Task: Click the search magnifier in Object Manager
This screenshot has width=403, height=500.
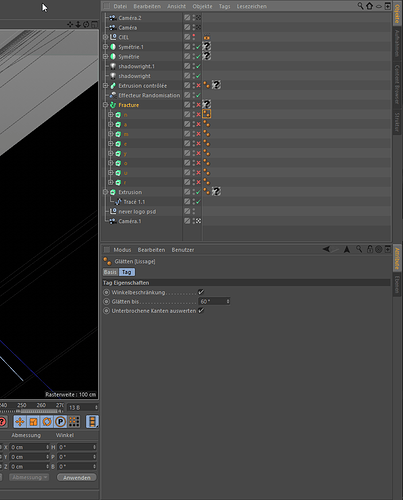Action: click(x=360, y=6)
